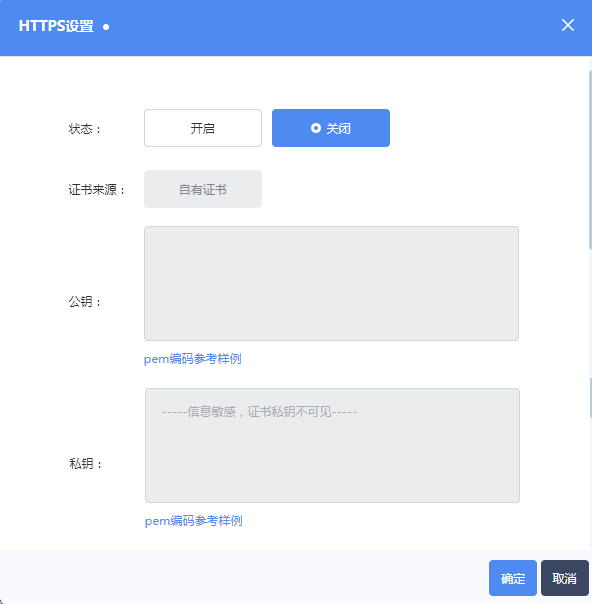This screenshot has width=592, height=604.
Task: Open the pem编码参考样例 link below the 私钥 field
Action: tap(193, 521)
